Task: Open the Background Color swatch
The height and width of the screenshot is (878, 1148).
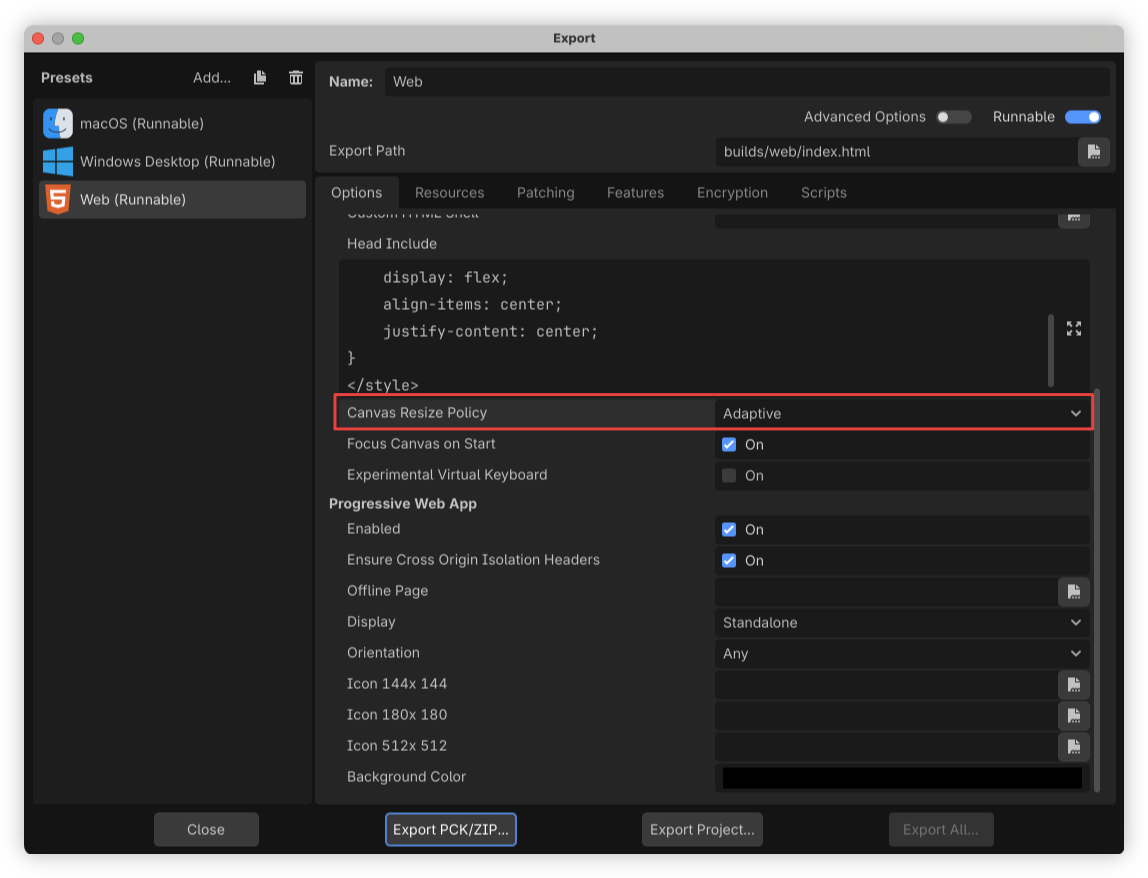Action: [x=902, y=778]
